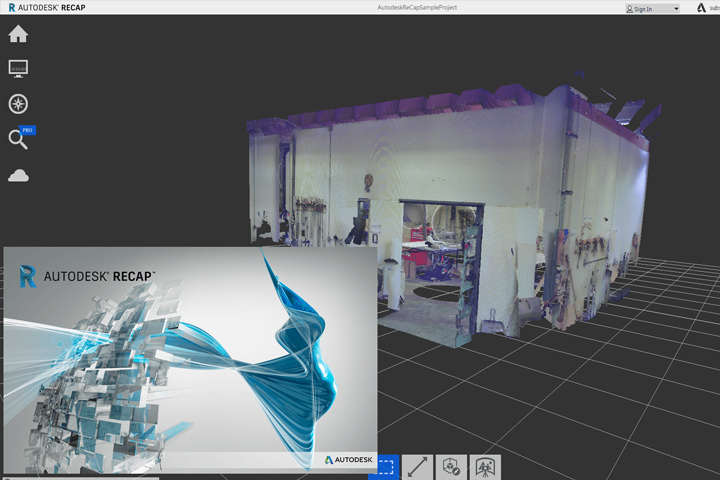This screenshot has height=480, width=720.
Task: Open the Navigation compass icon
Action: point(18,104)
